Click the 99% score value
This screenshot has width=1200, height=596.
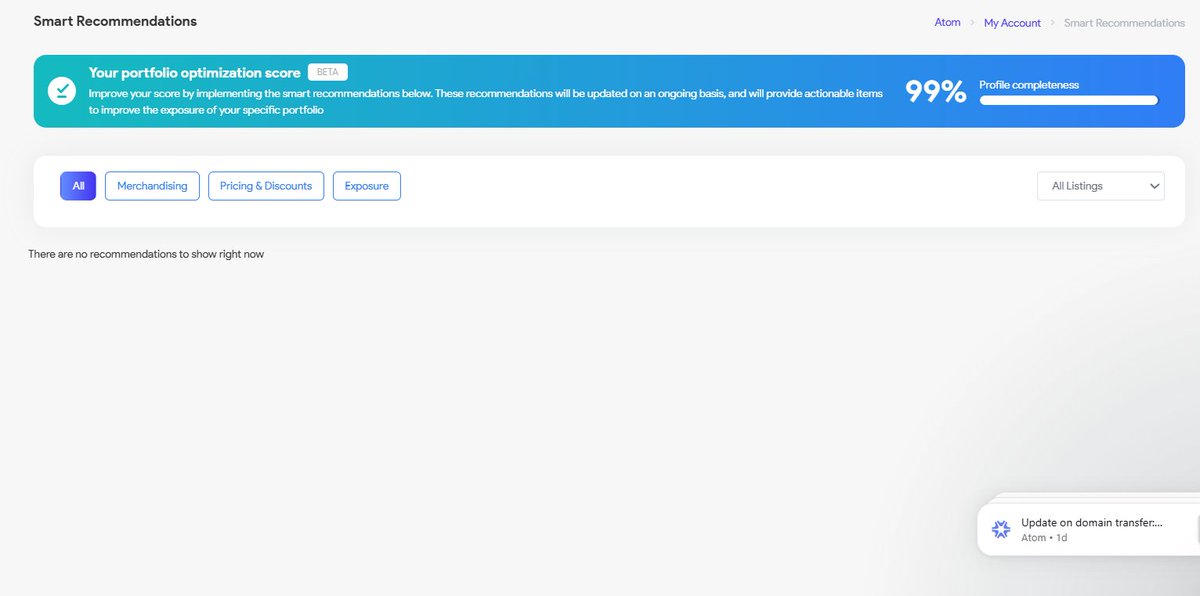coord(936,91)
